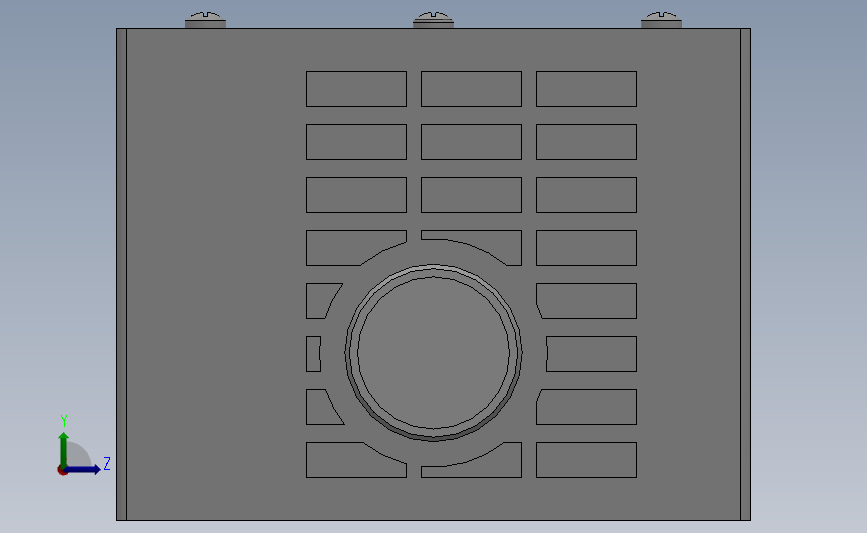The image size is (867, 533).
Task: Select the middle screw head on top edge
Action: (434, 20)
